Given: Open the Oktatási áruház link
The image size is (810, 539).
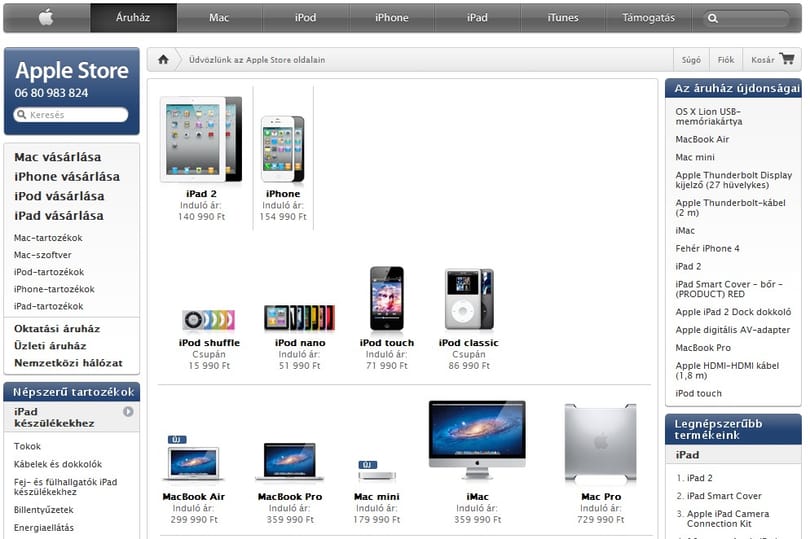Looking at the screenshot, I should click(x=57, y=329).
